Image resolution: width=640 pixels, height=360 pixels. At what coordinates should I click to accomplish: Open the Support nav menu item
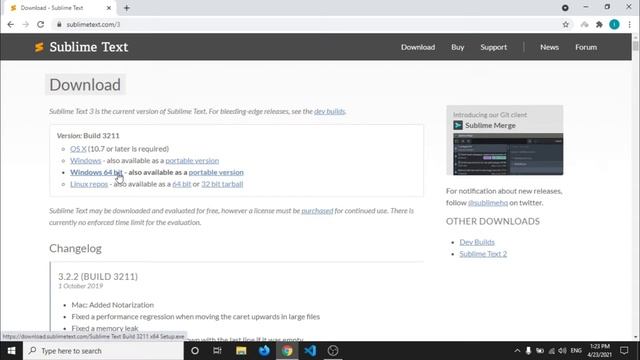point(493,47)
